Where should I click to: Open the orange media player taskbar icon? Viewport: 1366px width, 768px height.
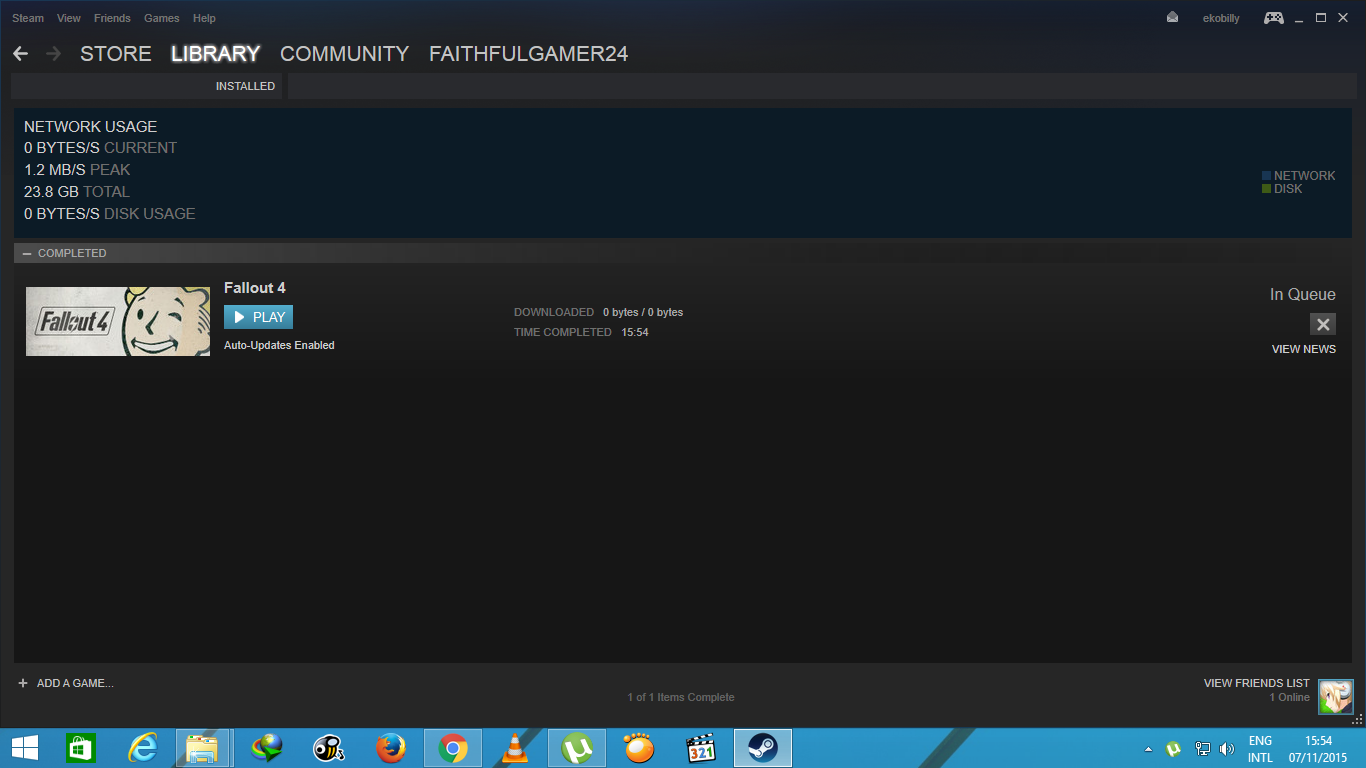pyautogui.click(x=639, y=748)
